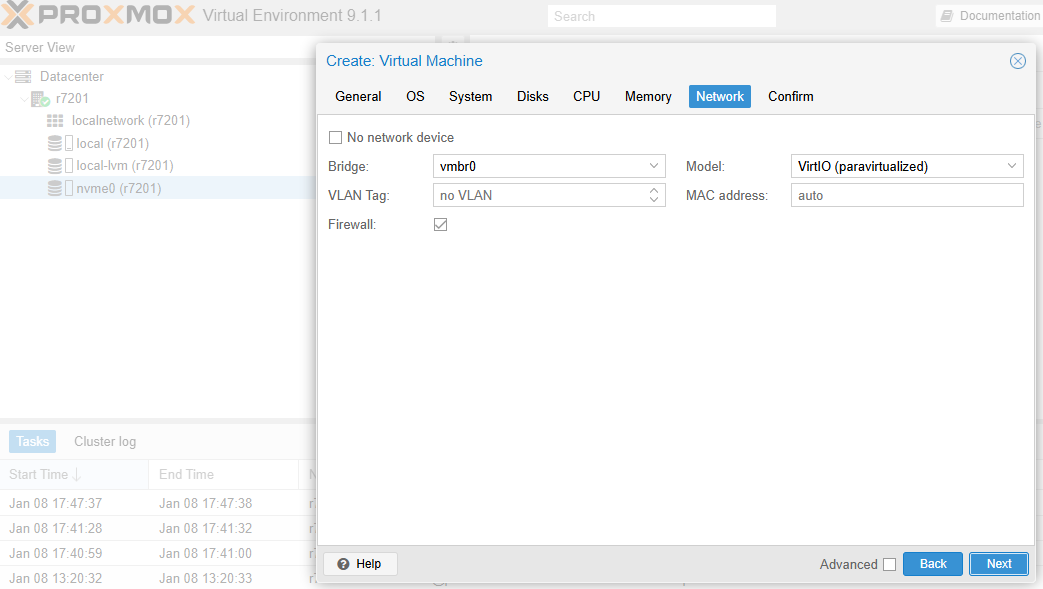The height and width of the screenshot is (589, 1043).
Task: Click the Proxmox logo icon
Action: pyautogui.click(x=22, y=15)
